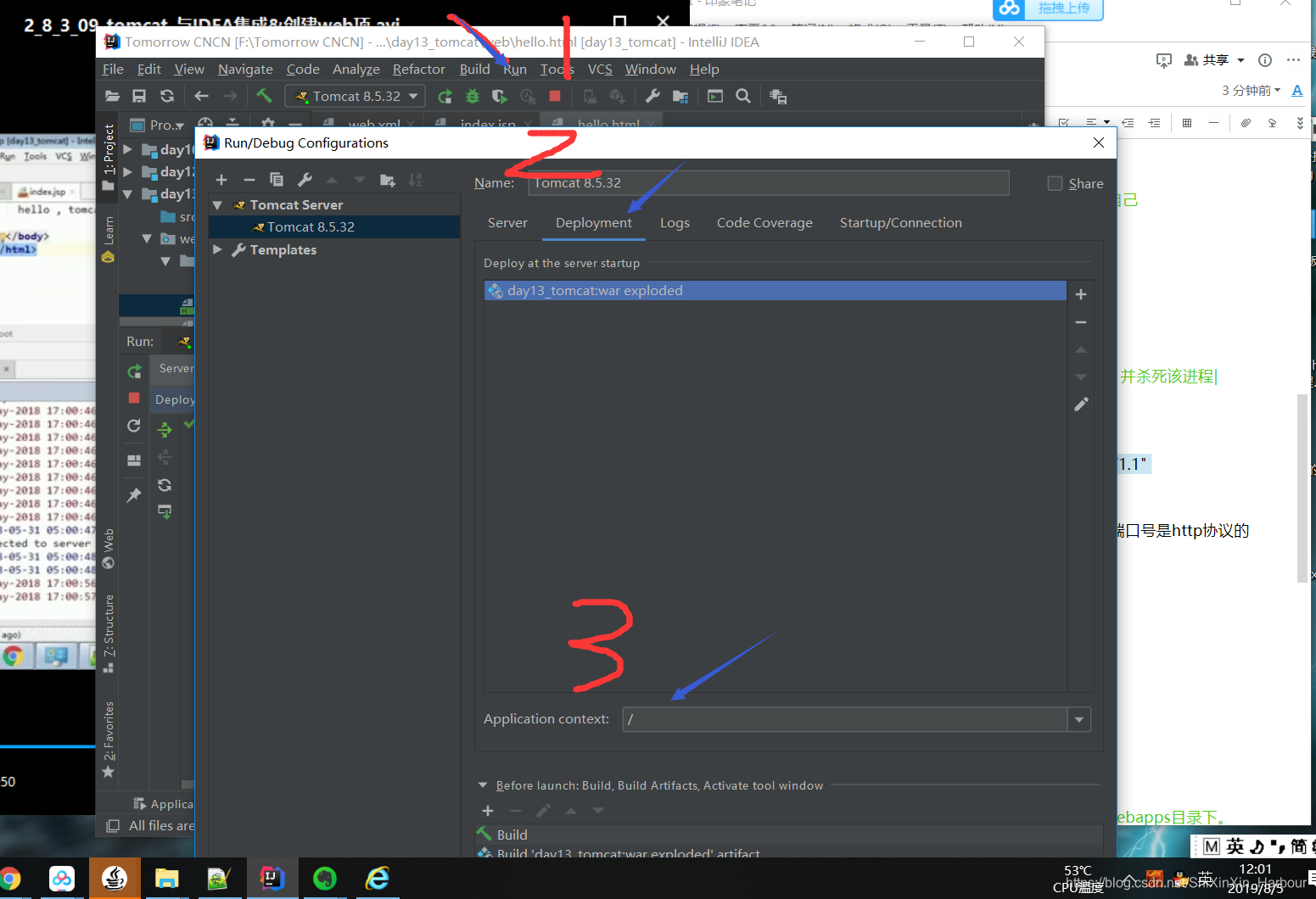Create new folder icon in configurations toolbar
1316x899 pixels.
click(x=388, y=180)
